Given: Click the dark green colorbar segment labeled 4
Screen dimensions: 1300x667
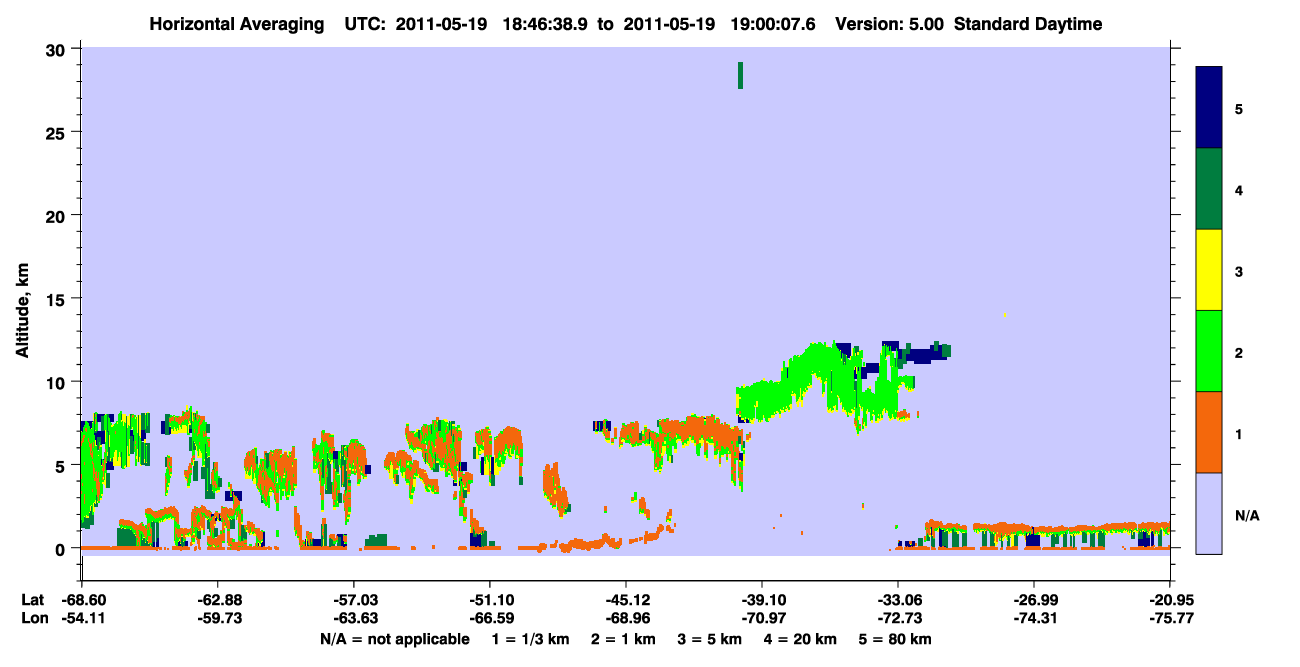Looking at the screenshot, I should pos(1209,189).
